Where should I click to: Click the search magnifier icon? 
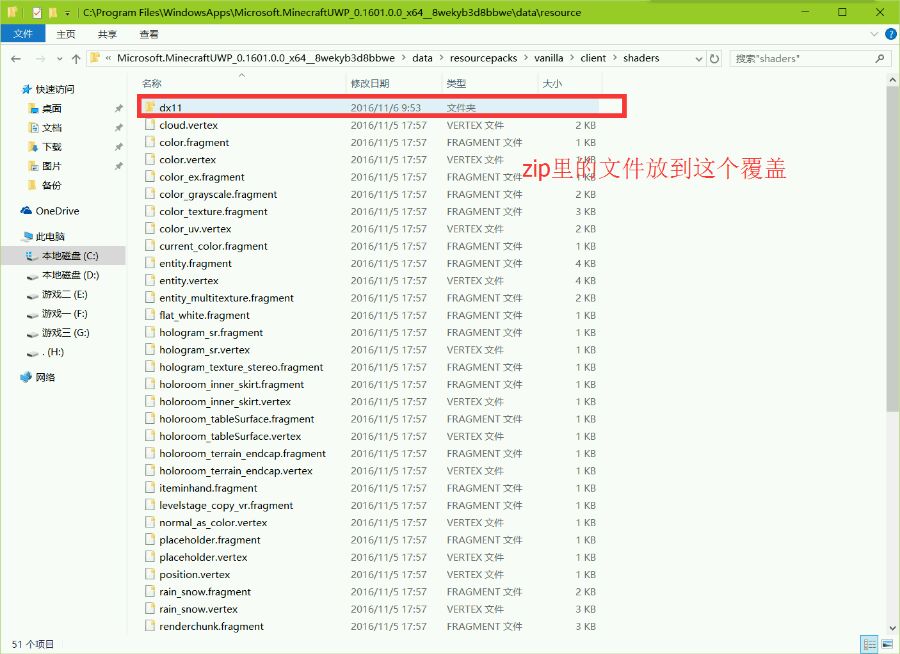[x=880, y=59]
